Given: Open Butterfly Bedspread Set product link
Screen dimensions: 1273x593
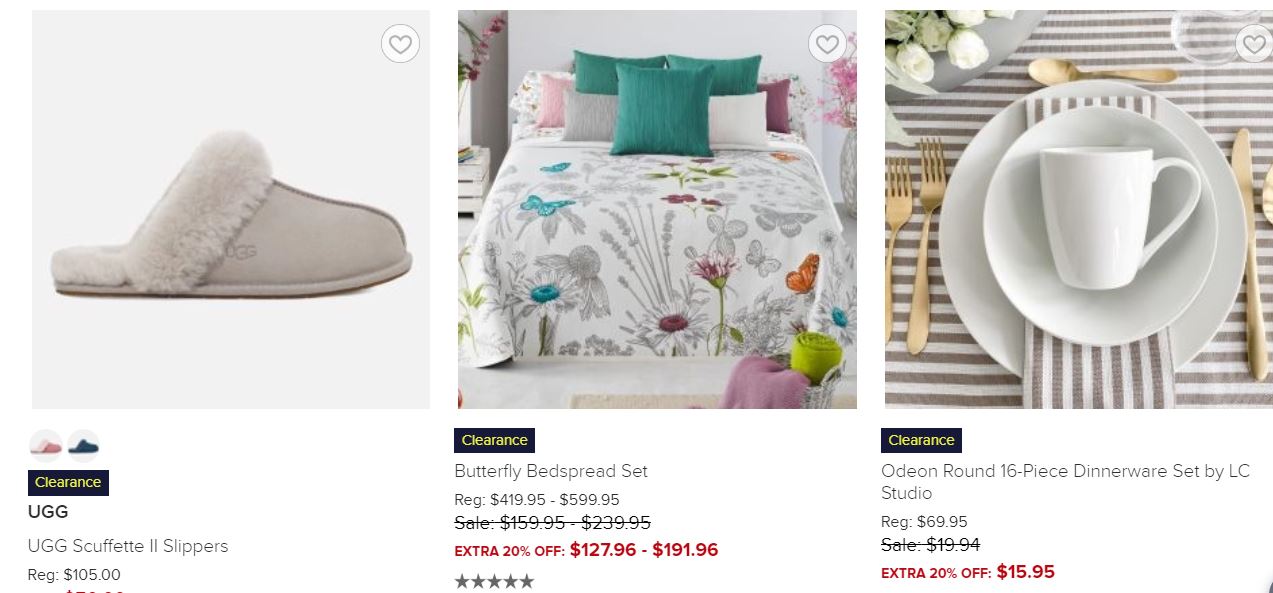Looking at the screenshot, I should [551, 471].
